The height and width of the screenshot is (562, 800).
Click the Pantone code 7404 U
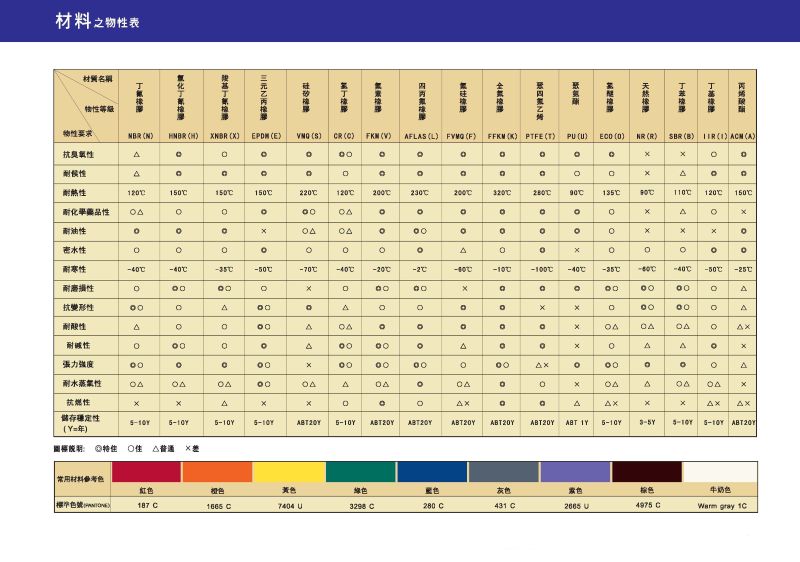point(289,506)
